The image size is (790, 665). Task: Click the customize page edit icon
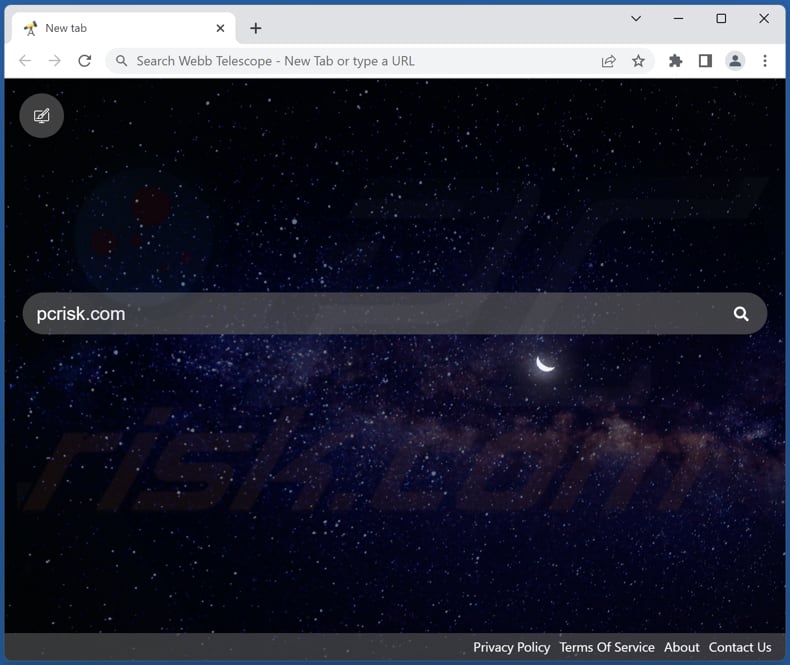42,116
